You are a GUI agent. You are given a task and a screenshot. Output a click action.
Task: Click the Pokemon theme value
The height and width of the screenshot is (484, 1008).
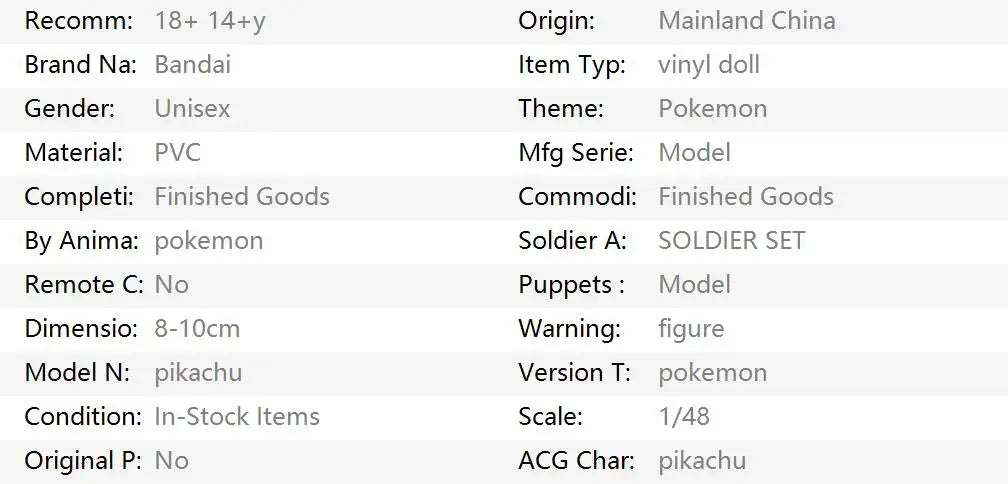pos(712,109)
